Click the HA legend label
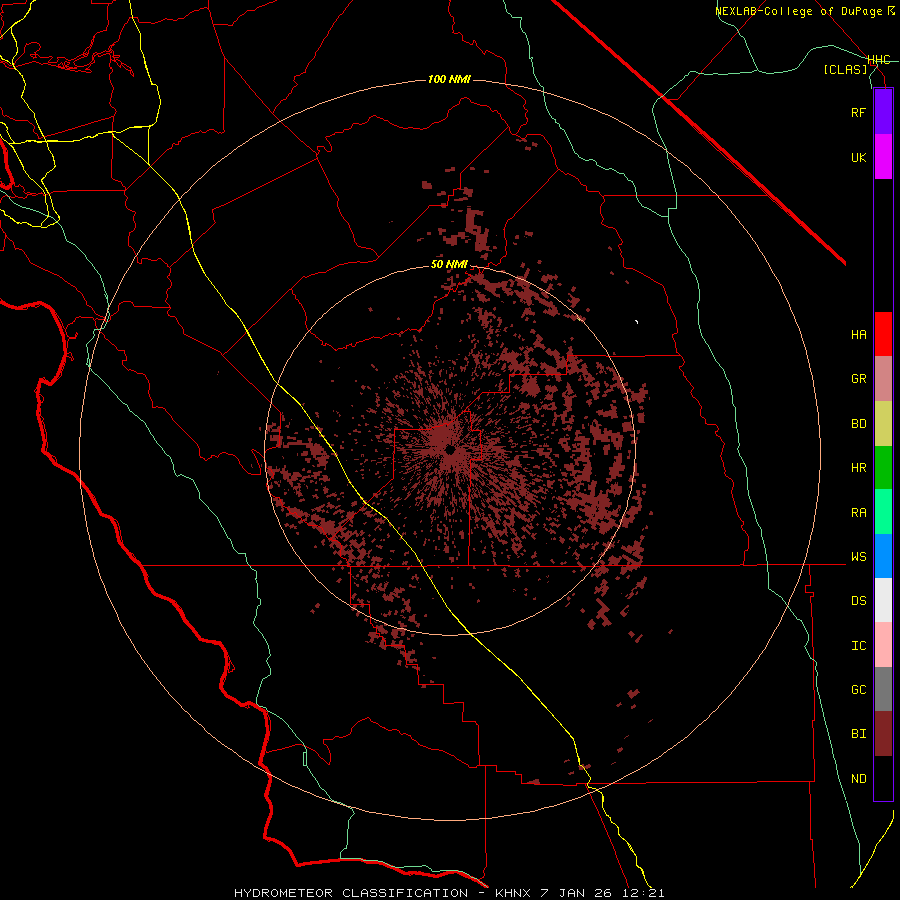900x900 pixels. 858,335
